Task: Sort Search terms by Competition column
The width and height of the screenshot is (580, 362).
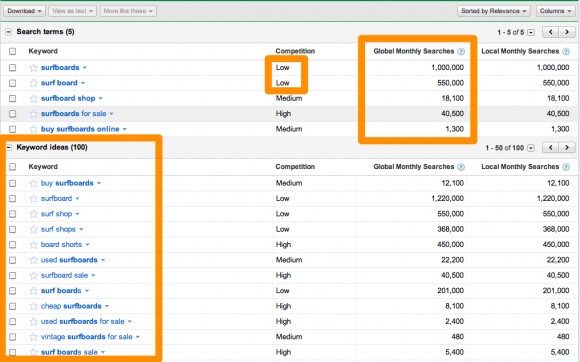Action: coord(295,51)
